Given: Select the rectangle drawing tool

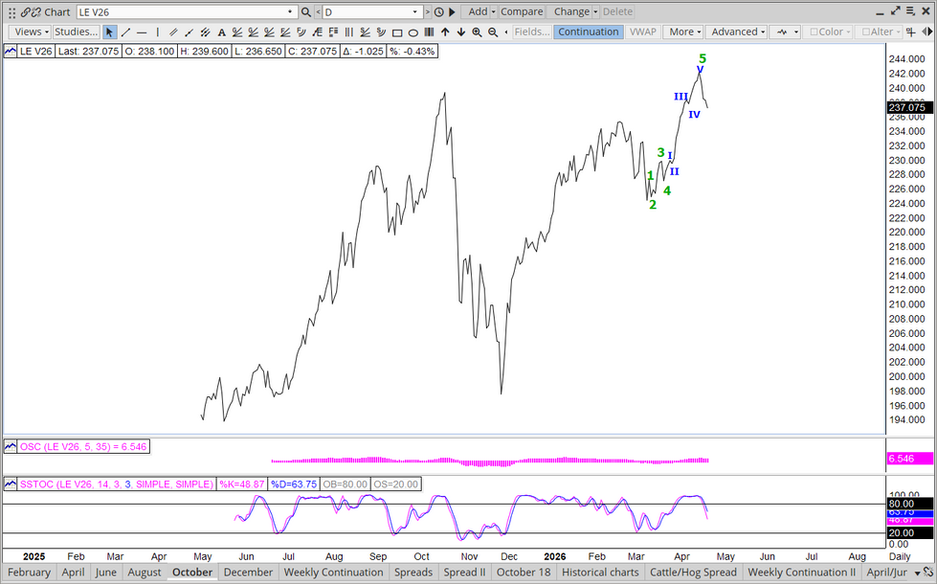Looking at the screenshot, I should point(397,32).
